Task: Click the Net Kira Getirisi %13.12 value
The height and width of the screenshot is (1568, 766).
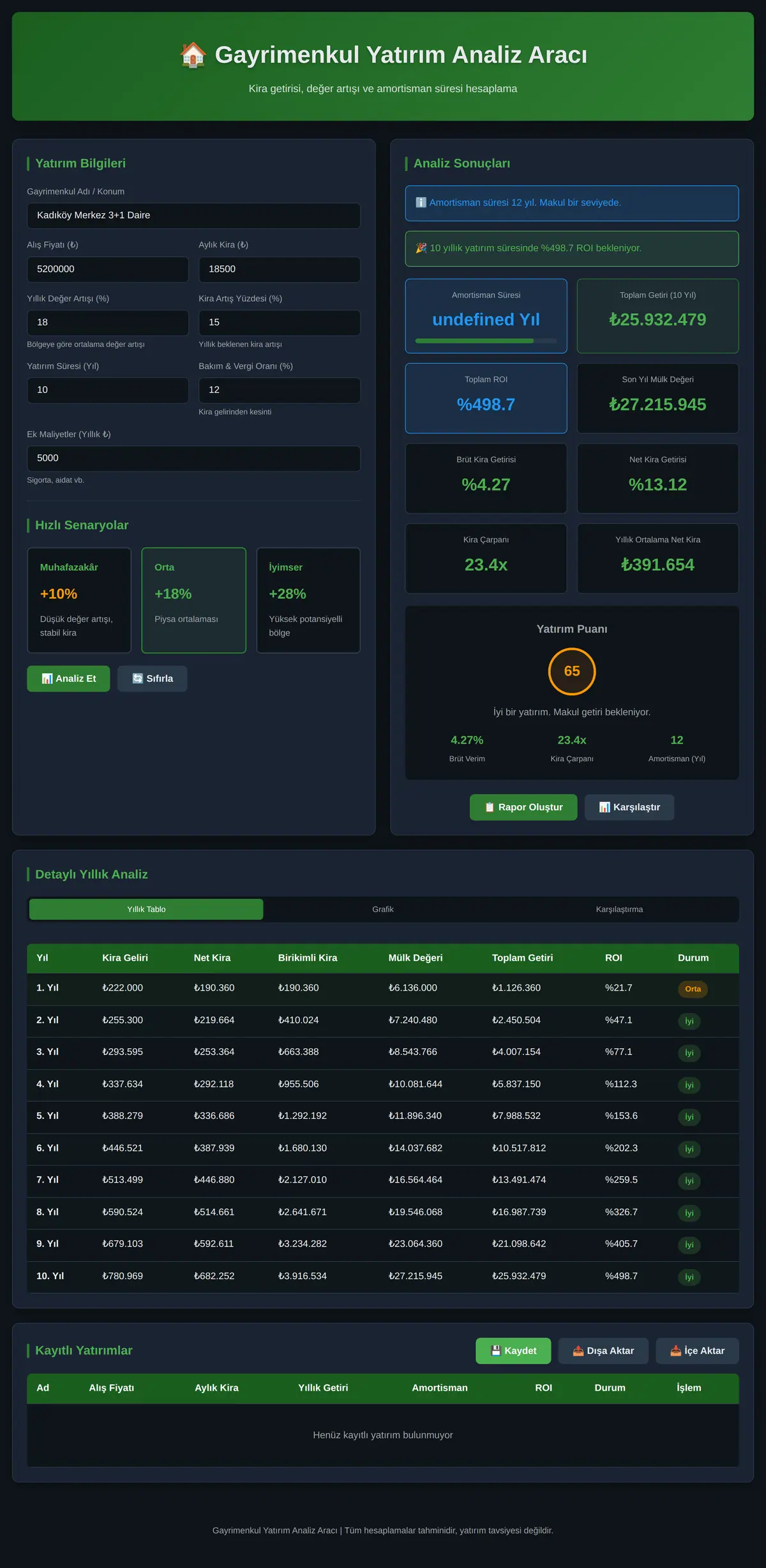Action: click(x=657, y=485)
